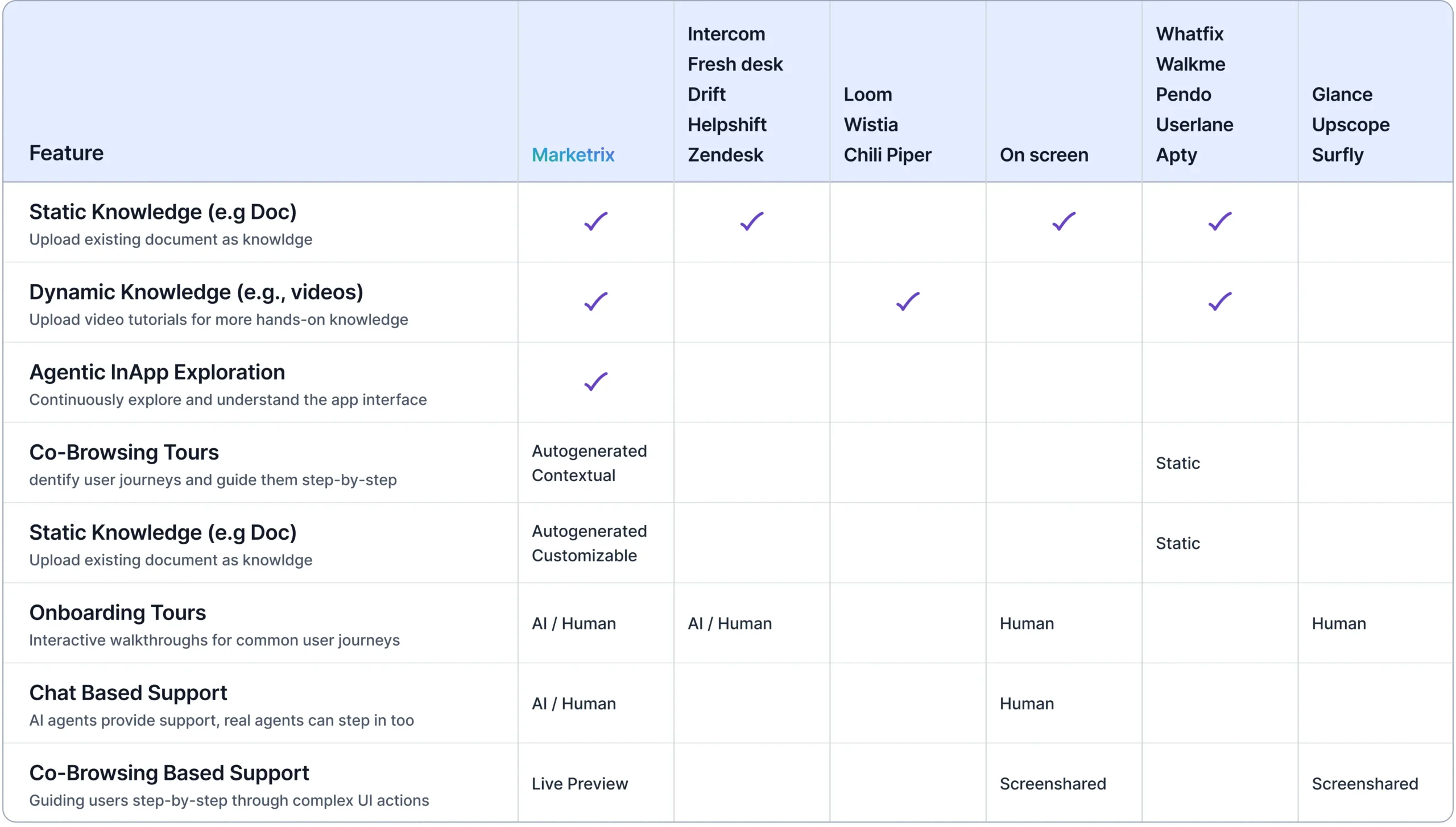Screen dimensions: 1456x827
Task: Click Chili Piper in the header
Action: point(887,155)
